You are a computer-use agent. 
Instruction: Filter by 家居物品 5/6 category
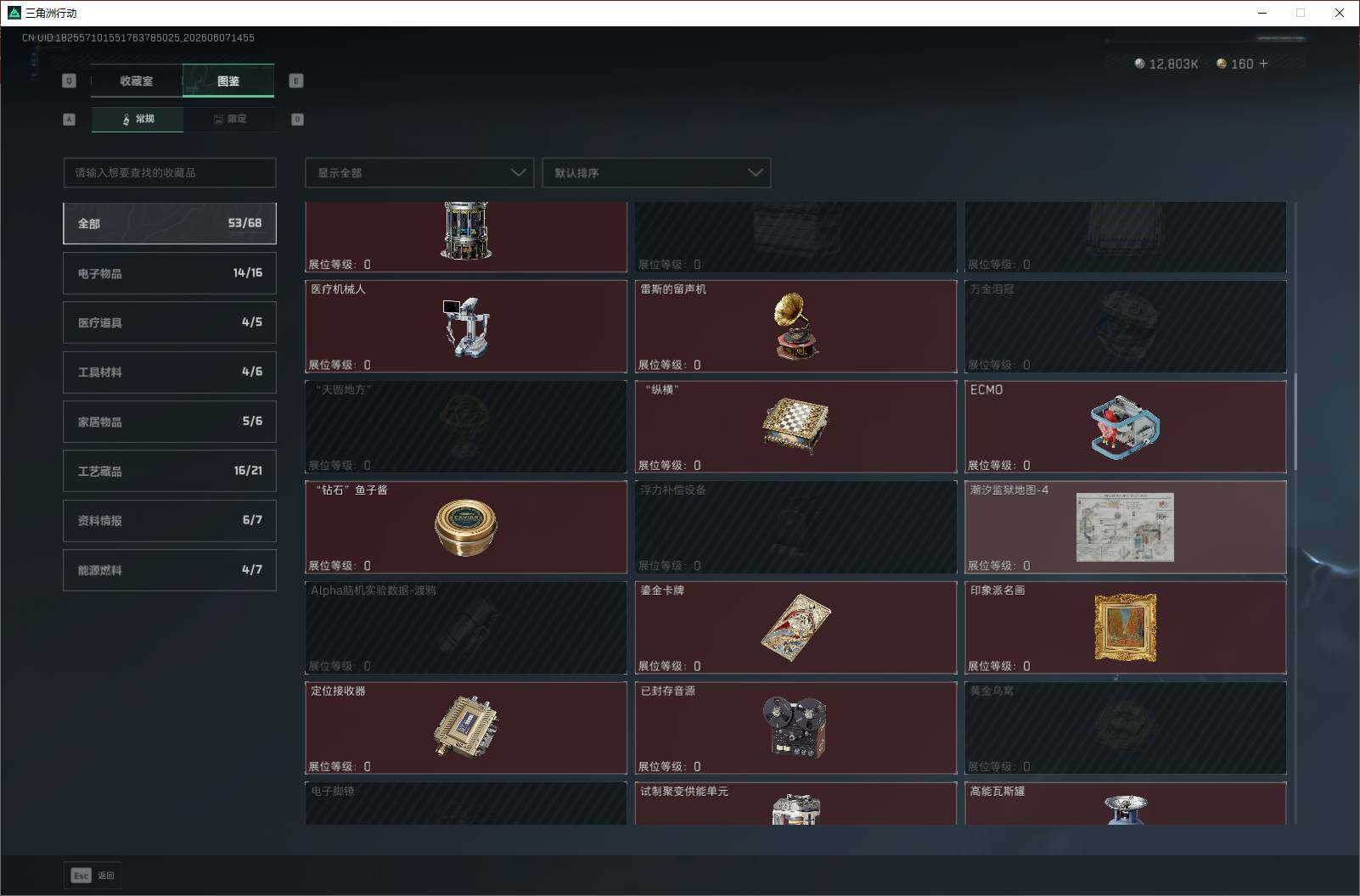pos(170,422)
